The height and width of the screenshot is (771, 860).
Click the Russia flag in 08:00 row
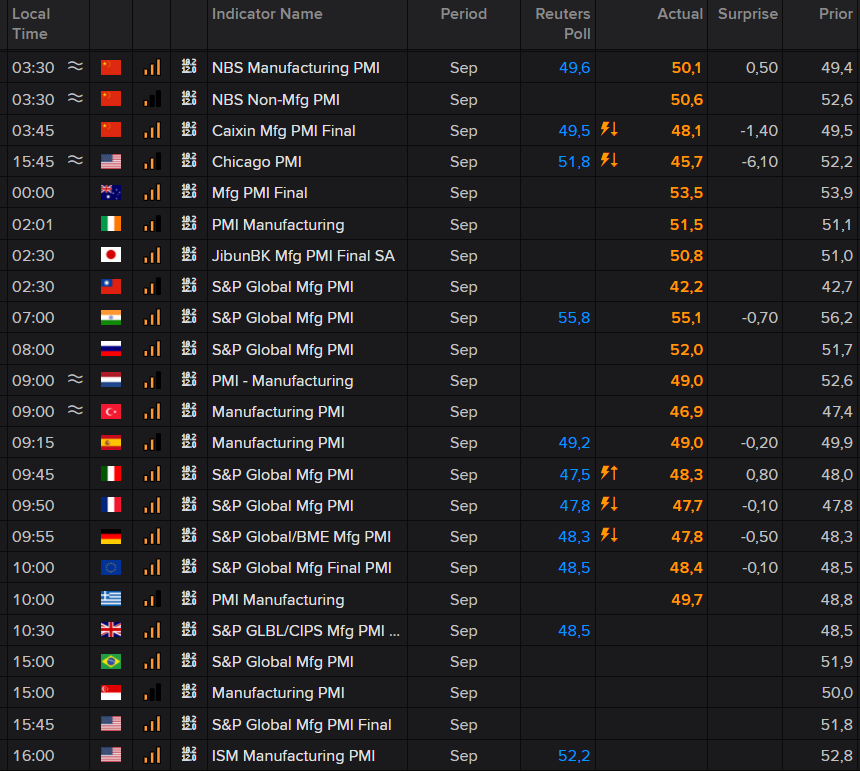pyautogui.click(x=111, y=349)
